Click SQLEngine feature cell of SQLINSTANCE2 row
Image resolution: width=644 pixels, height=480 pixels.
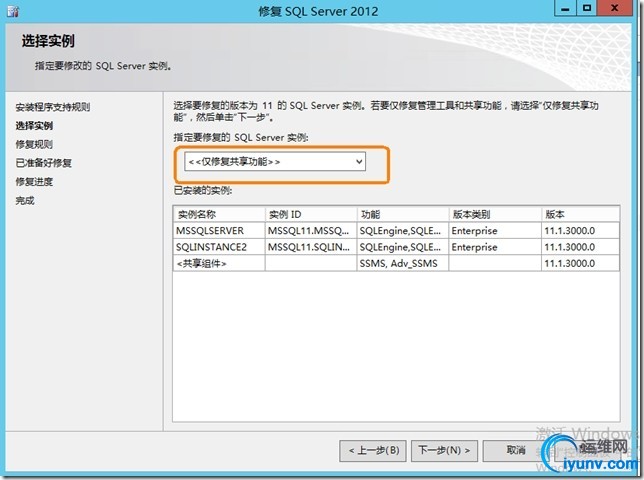point(402,247)
